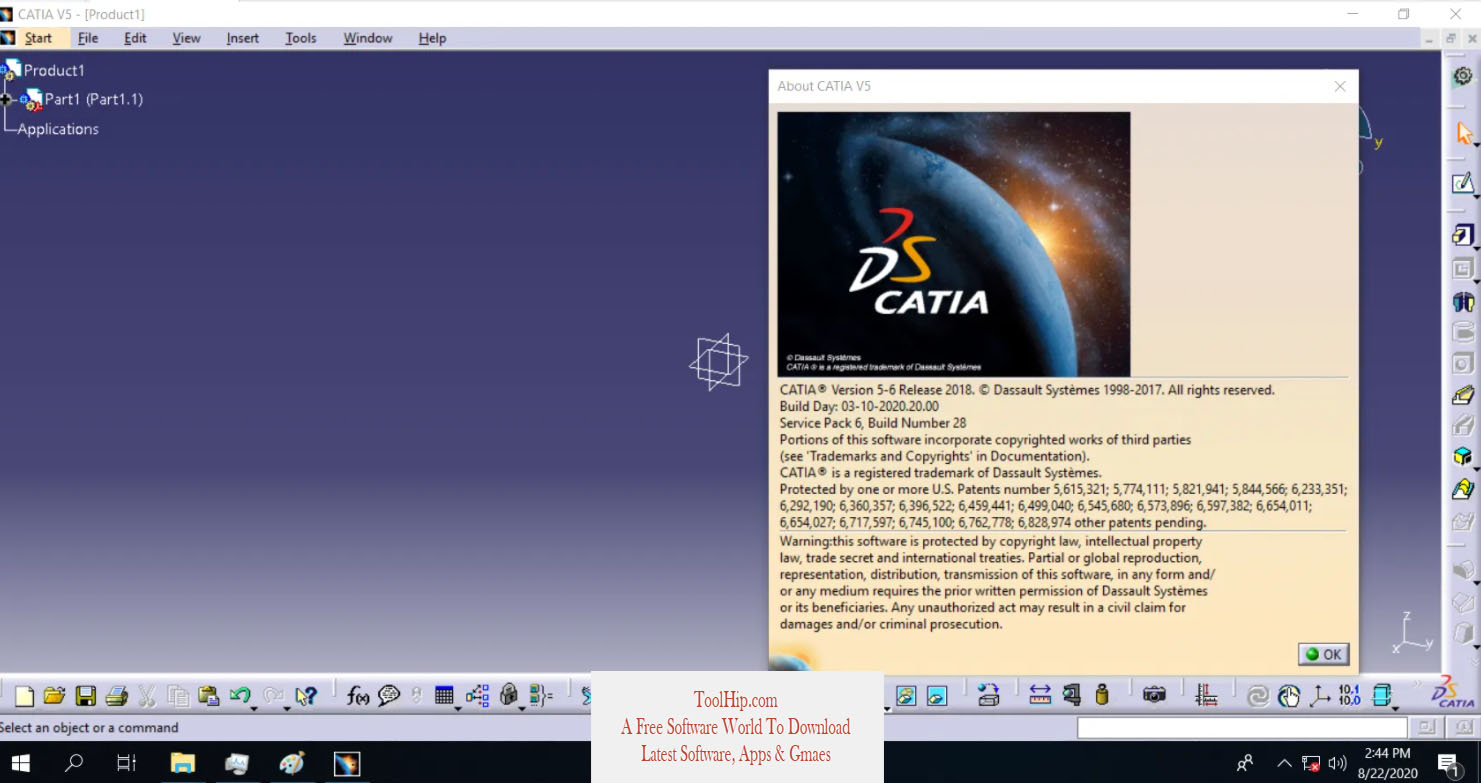
Task: Open the notification center icon
Action: pos(1449,765)
